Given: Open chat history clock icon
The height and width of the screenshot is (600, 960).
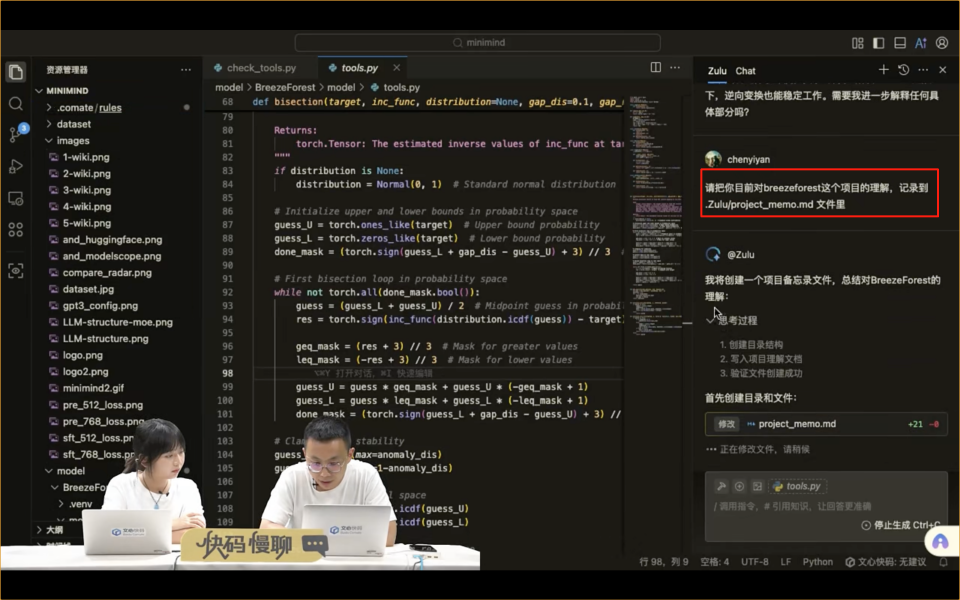Looking at the screenshot, I should click(904, 70).
